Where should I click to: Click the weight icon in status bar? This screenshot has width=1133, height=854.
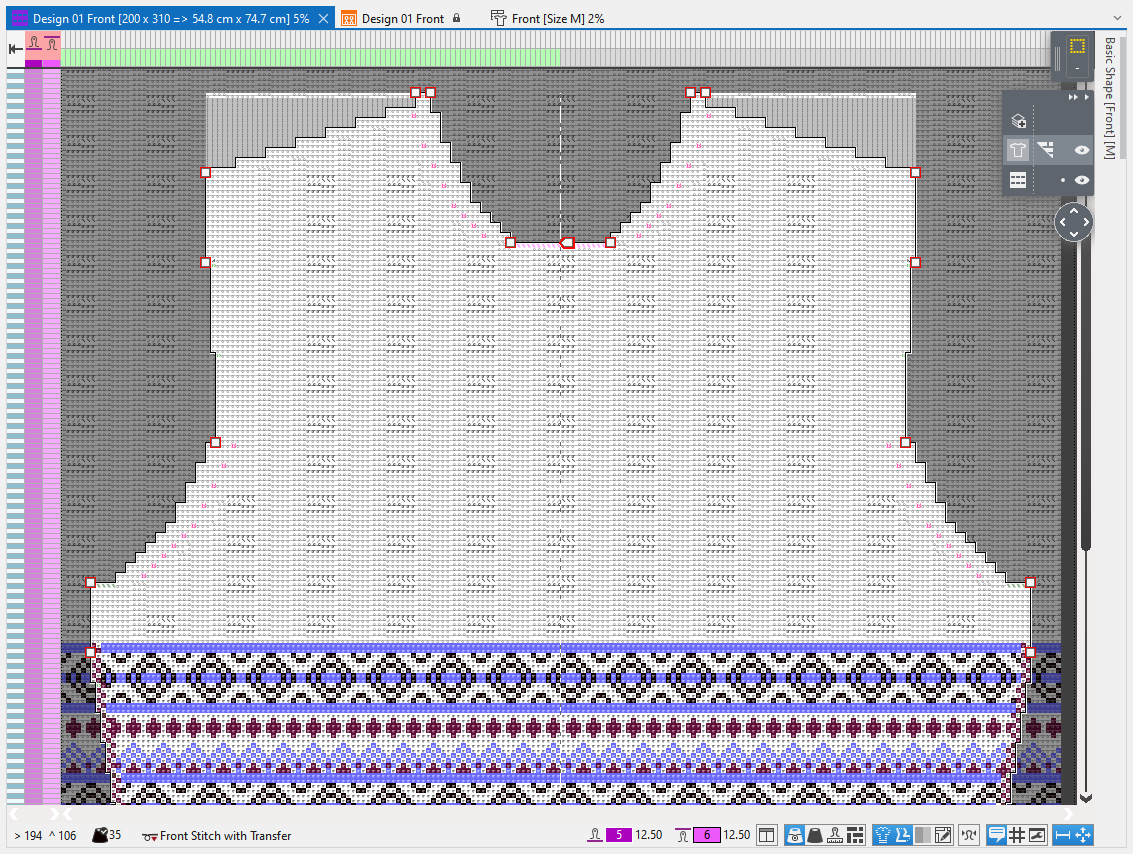(813, 835)
